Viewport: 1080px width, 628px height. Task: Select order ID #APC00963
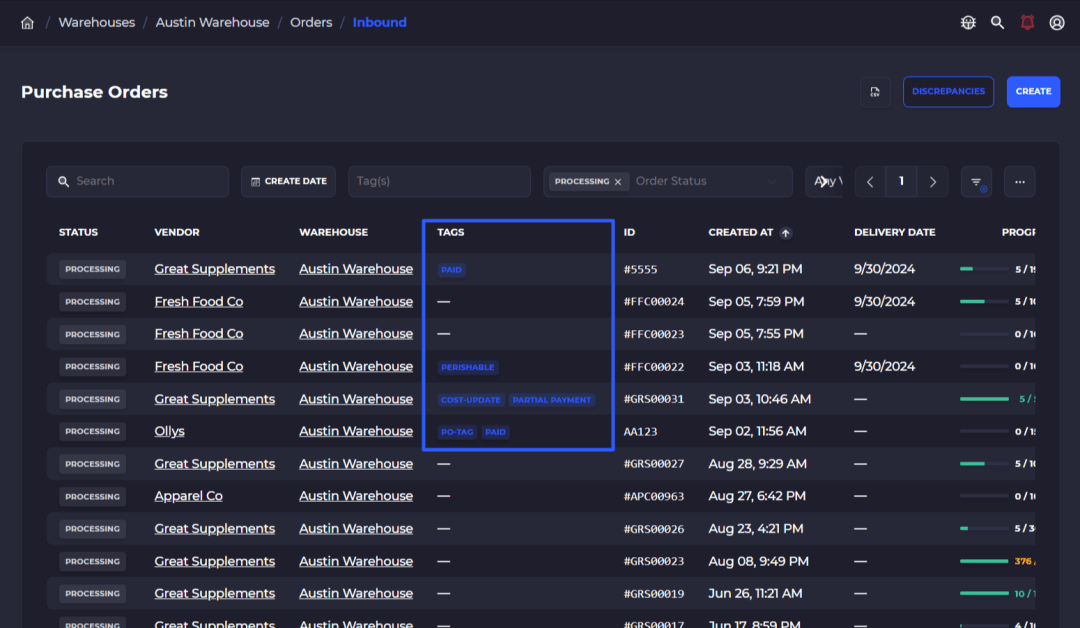click(x=654, y=496)
